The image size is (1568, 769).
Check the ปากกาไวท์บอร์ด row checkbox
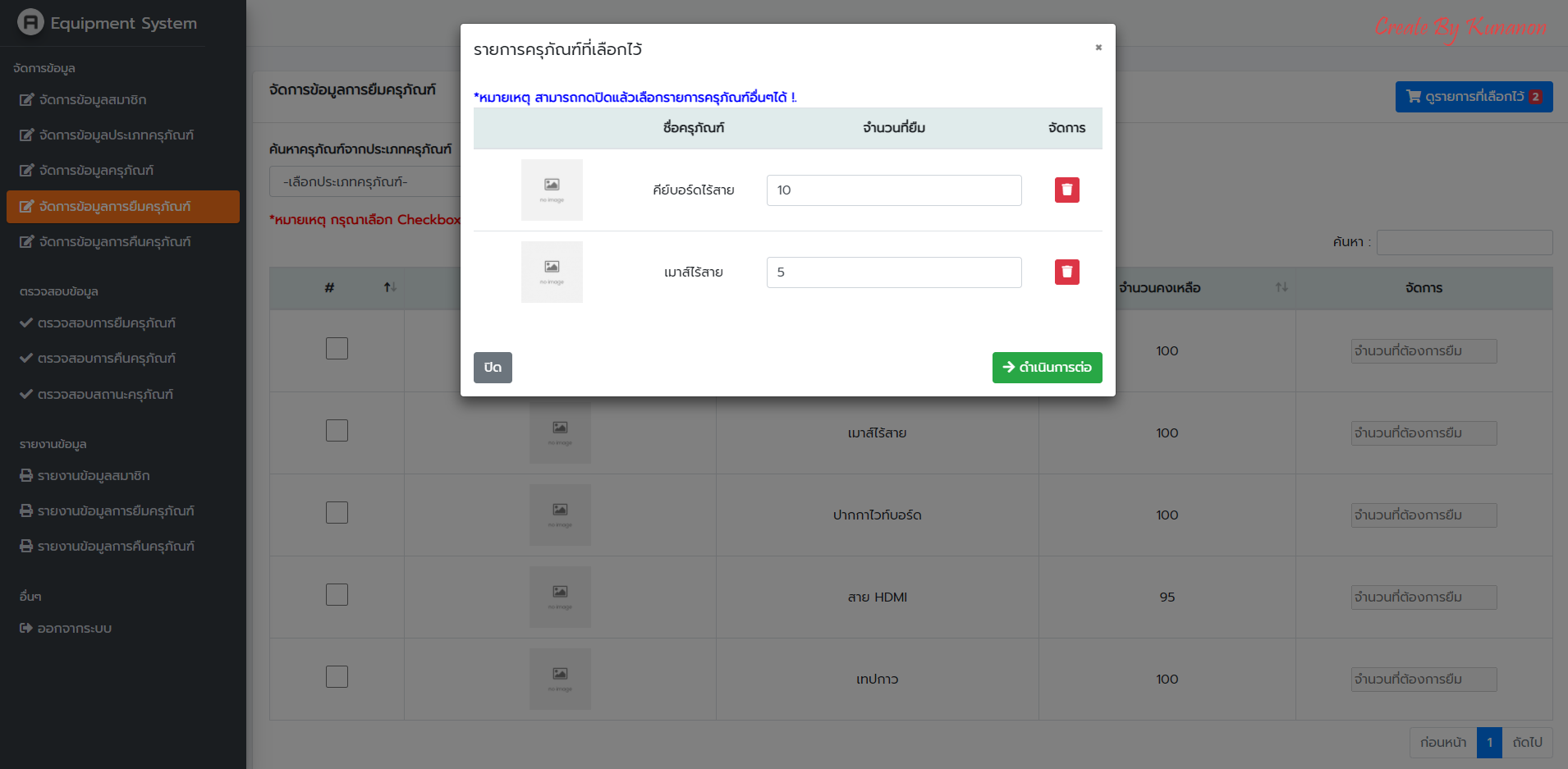coord(337,513)
